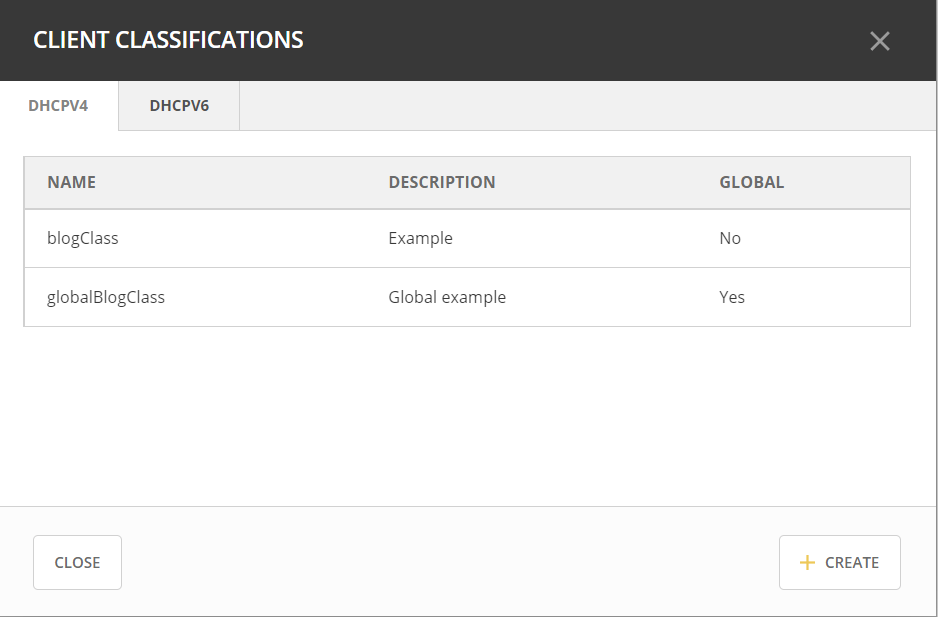This screenshot has height=617, width=938.
Task: Click the dark header bar beside the title
Action: pyautogui.click(x=580, y=41)
